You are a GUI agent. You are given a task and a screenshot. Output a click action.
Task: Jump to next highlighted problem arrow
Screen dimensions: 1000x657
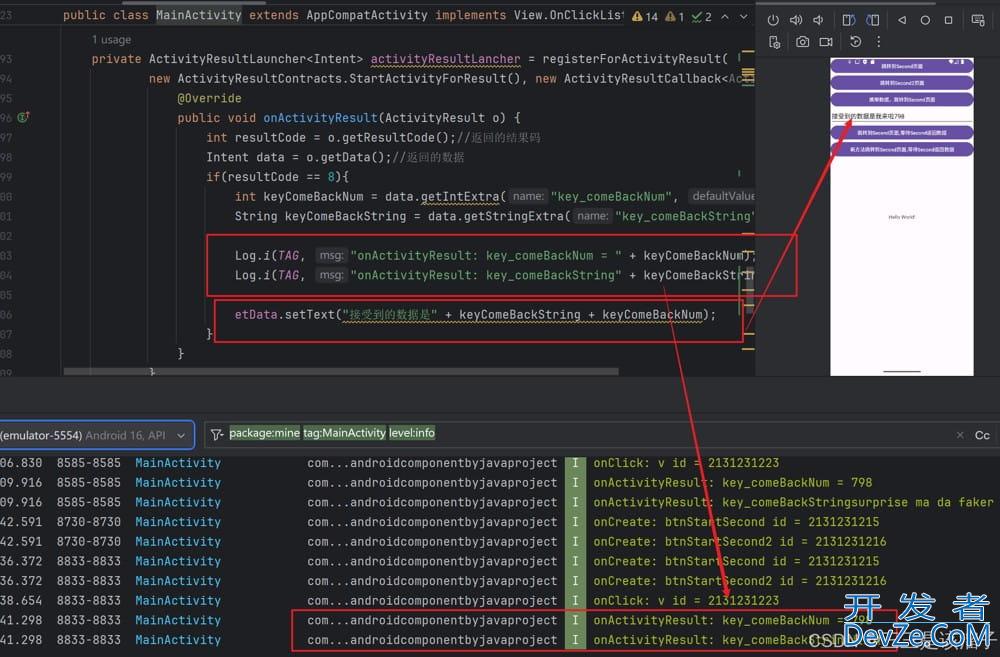coord(743,17)
